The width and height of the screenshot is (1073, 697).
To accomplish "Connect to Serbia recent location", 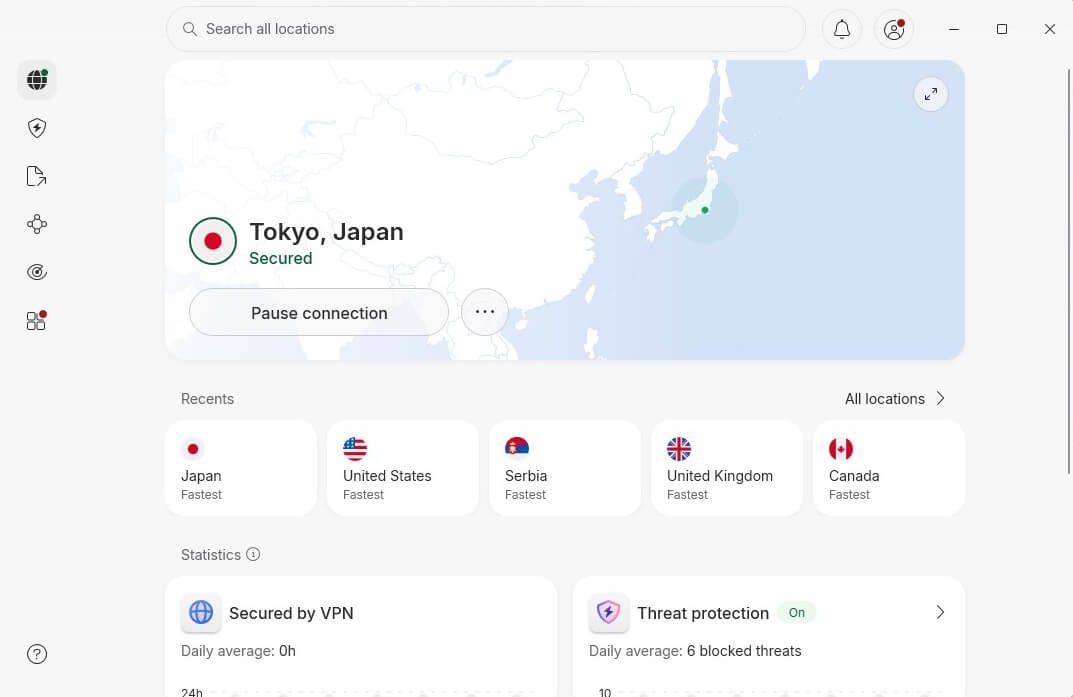I will [565, 468].
